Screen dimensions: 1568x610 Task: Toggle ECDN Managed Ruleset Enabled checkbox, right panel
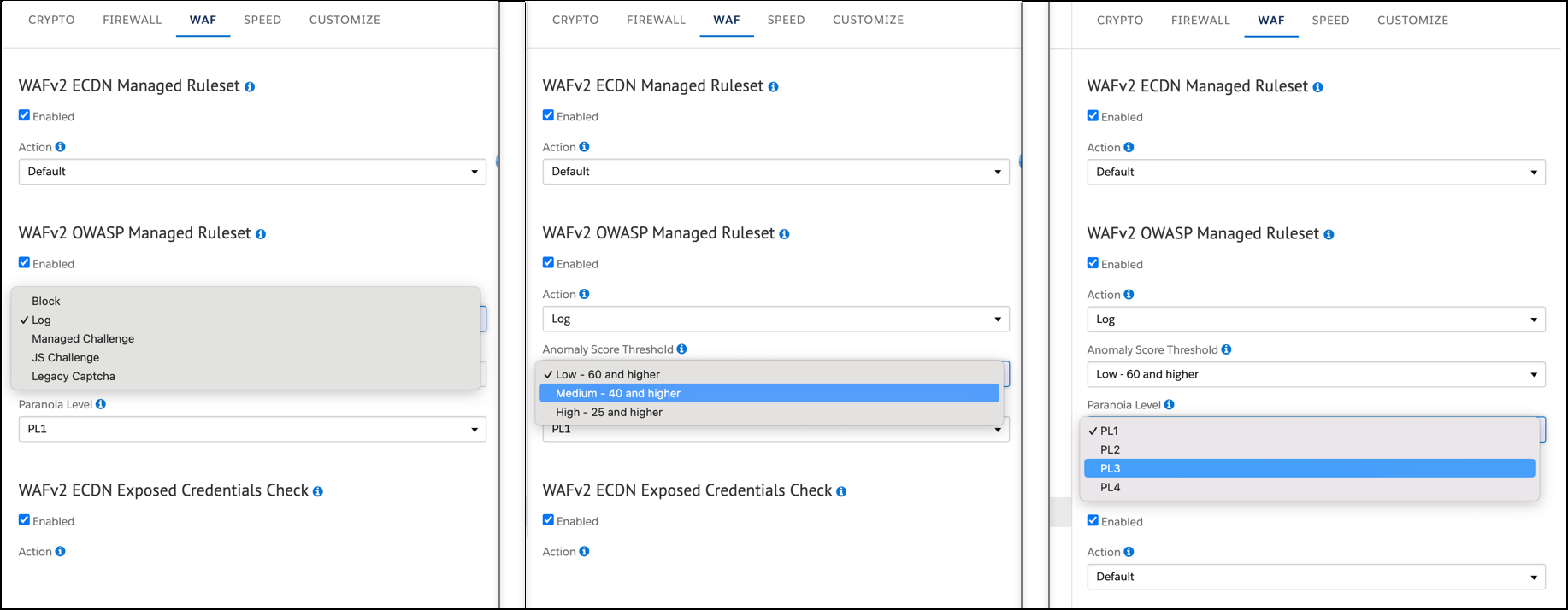1093,115
